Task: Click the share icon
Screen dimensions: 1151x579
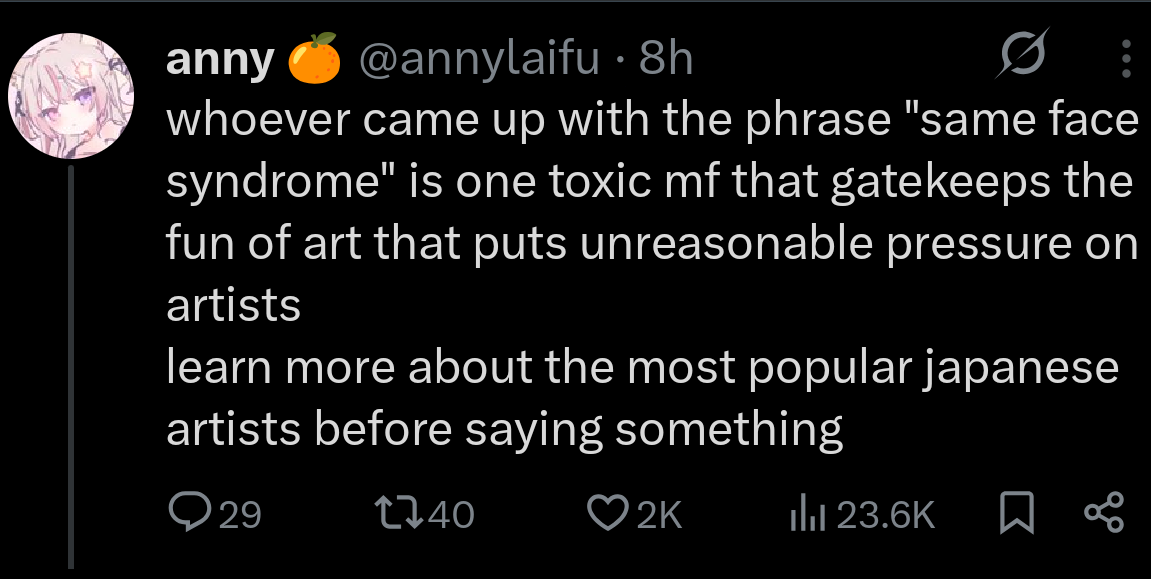Action: [x=1103, y=514]
